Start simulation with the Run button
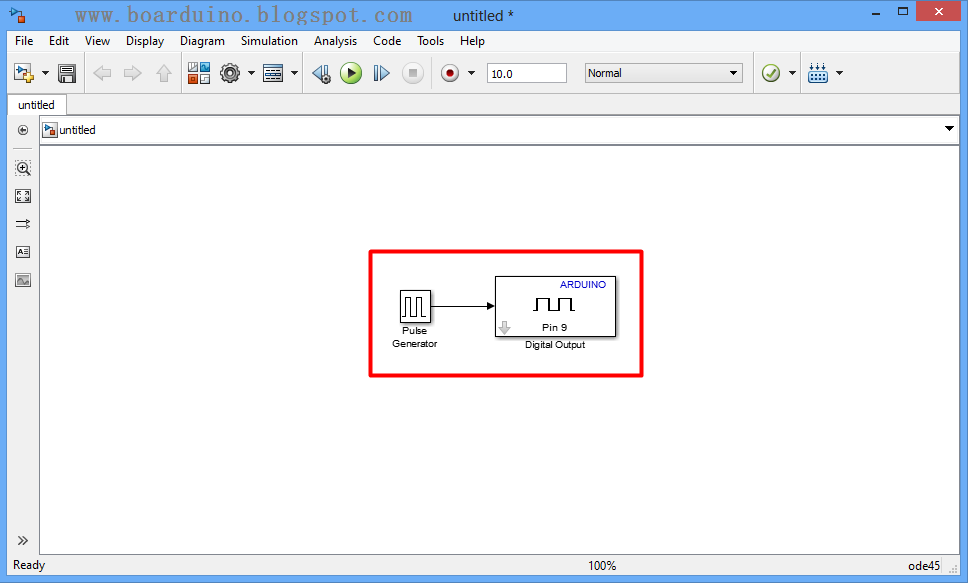968x583 pixels. coord(350,72)
